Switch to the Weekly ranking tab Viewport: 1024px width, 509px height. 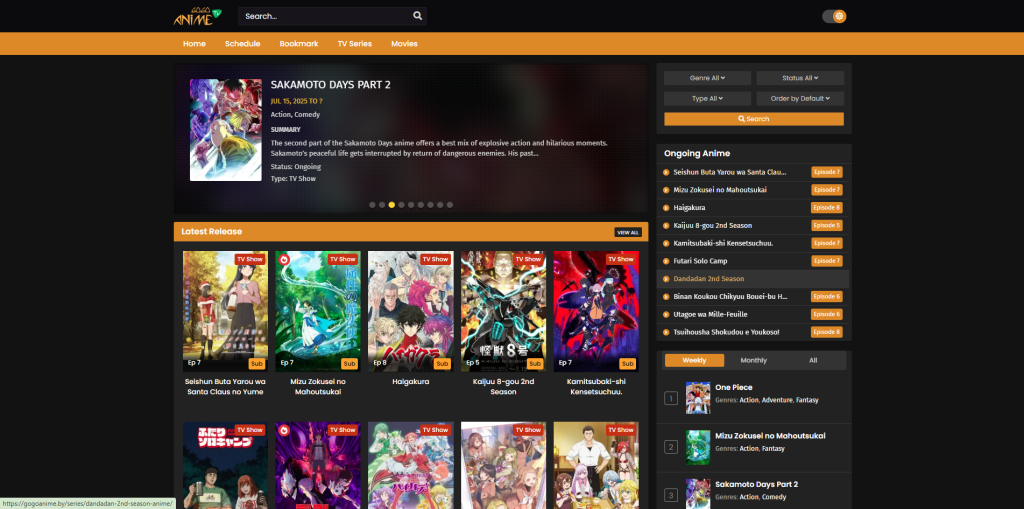point(694,361)
